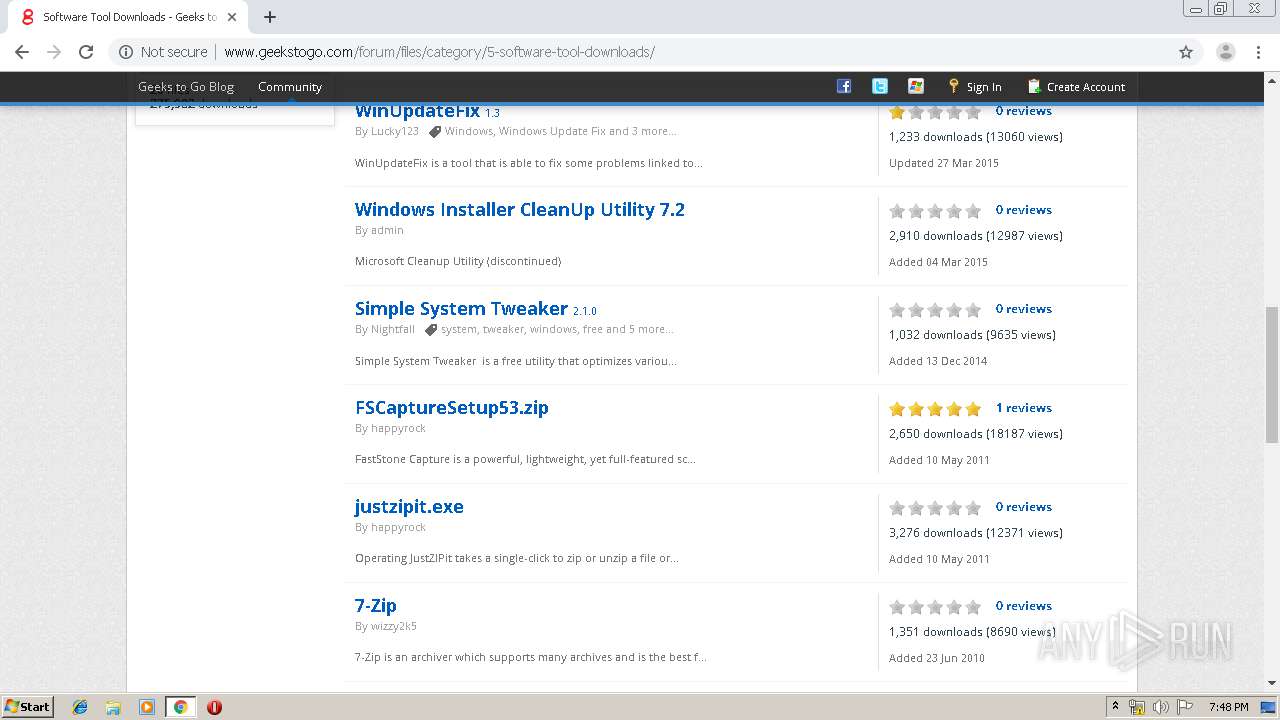Click author wizzy2k5 under 7-Zip
Screen dimensions: 1280x720
click(394, 626)
